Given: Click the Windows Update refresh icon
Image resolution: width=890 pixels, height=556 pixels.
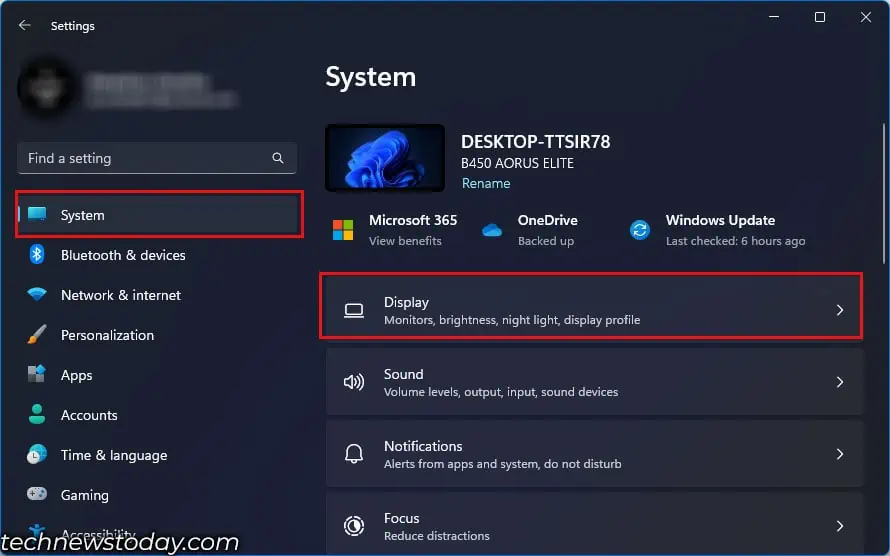Looking at the screenshot, I should pyautogui.click(x=640, y=230).
